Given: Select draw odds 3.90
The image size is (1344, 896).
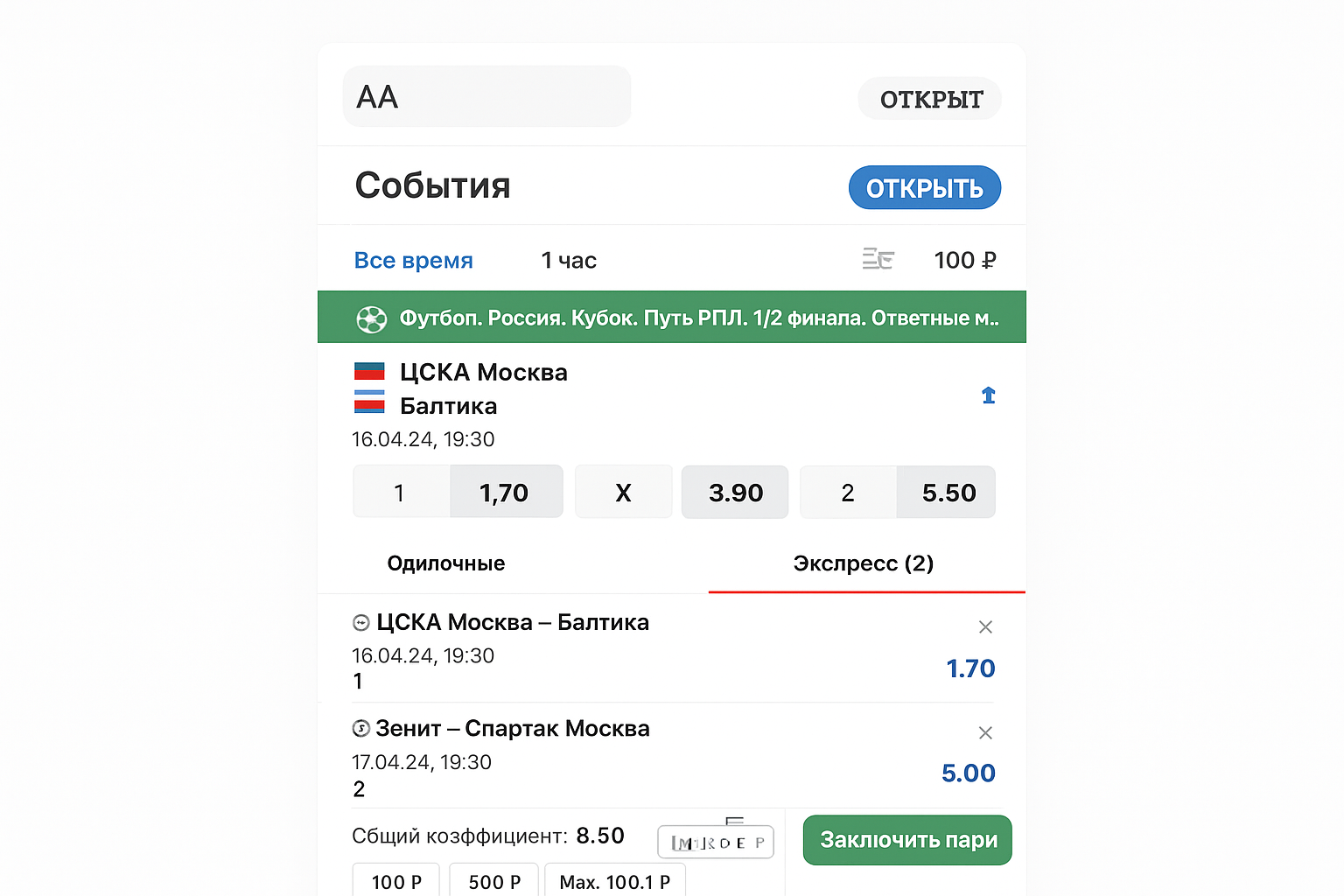Looking at the screenshot, I should pyautogui.click(x=735, y=493).
